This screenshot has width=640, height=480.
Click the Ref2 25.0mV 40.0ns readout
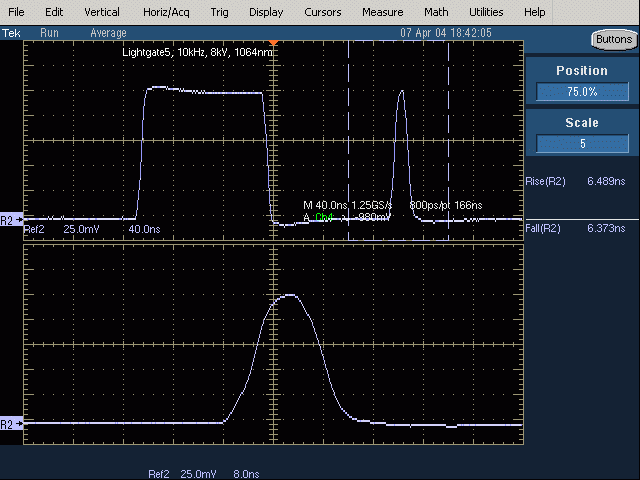click(x=92, y=229)
